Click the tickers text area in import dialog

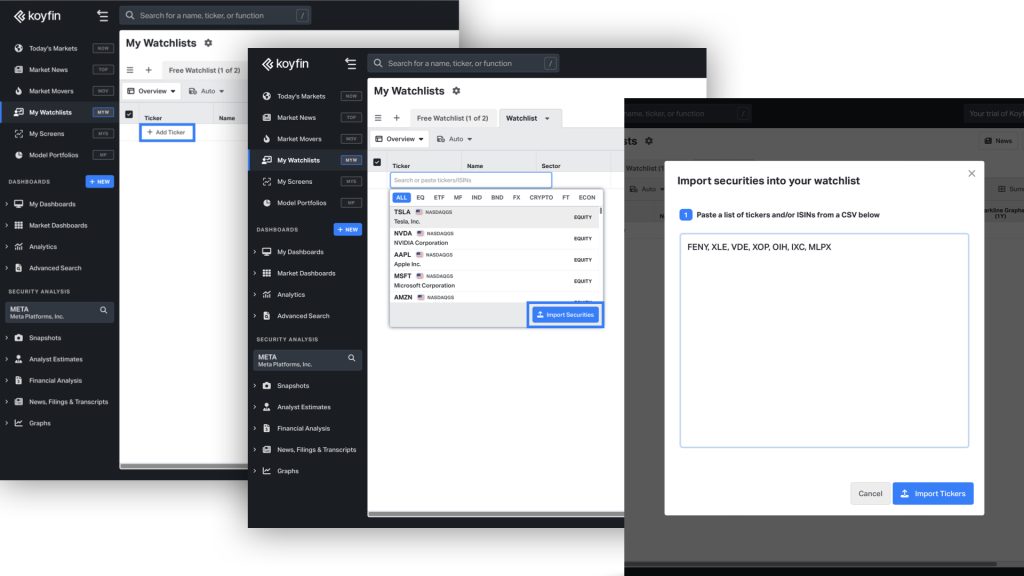click(x=824, y=340)
